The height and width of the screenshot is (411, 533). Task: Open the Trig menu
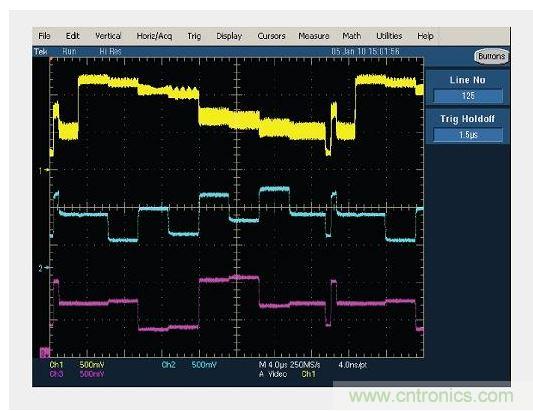click(x=194, y=36)
